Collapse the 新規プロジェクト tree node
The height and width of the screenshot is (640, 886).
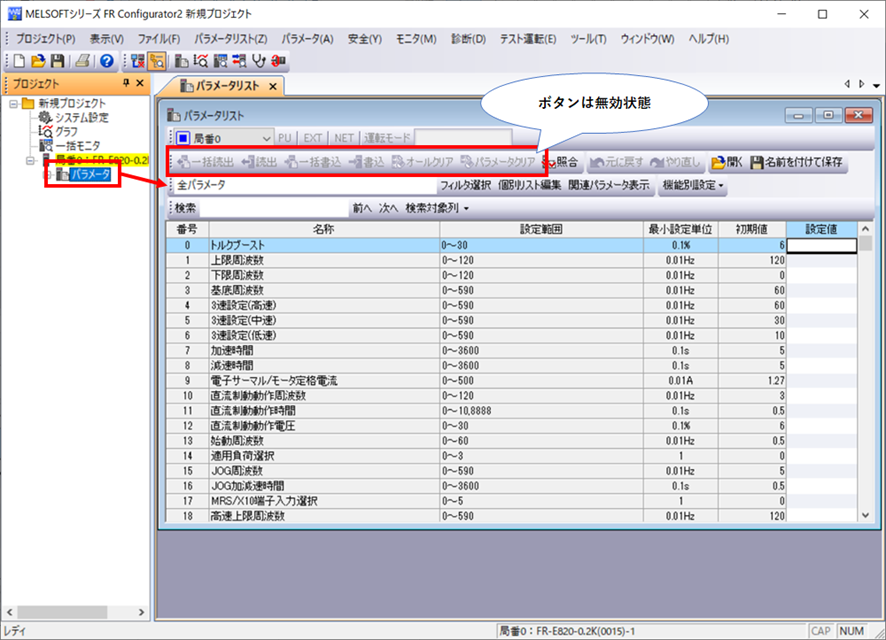tap(14, 103)
